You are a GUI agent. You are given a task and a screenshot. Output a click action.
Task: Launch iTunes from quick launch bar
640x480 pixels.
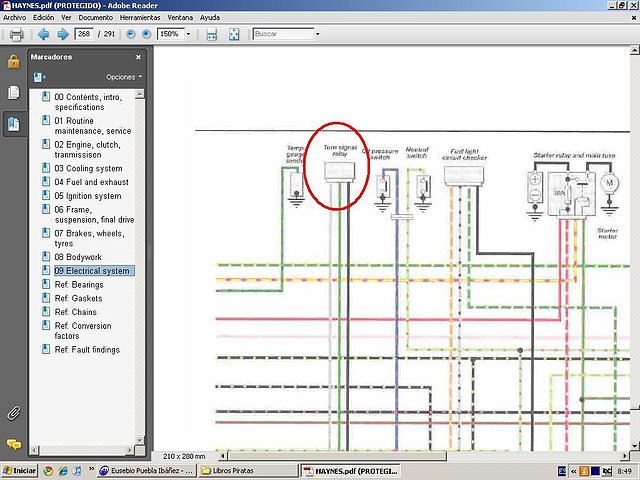click(x=77, y=471)
